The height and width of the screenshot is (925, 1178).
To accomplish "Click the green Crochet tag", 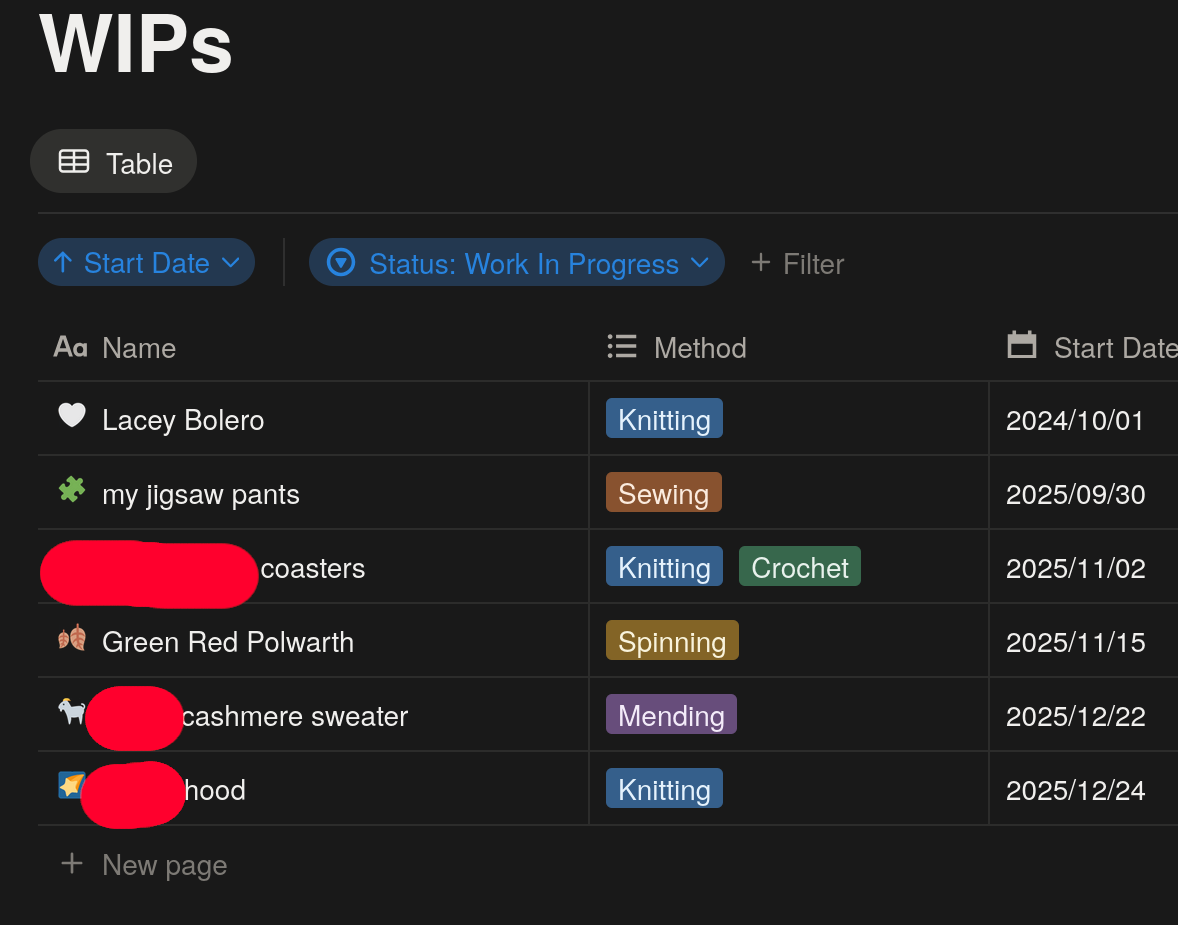I will (799, 567).
